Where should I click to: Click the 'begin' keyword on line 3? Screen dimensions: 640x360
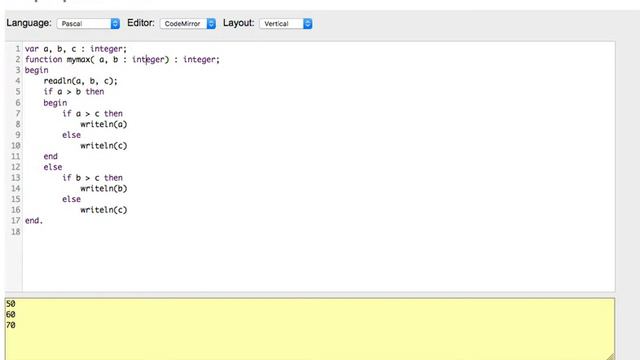click(37, 70)
